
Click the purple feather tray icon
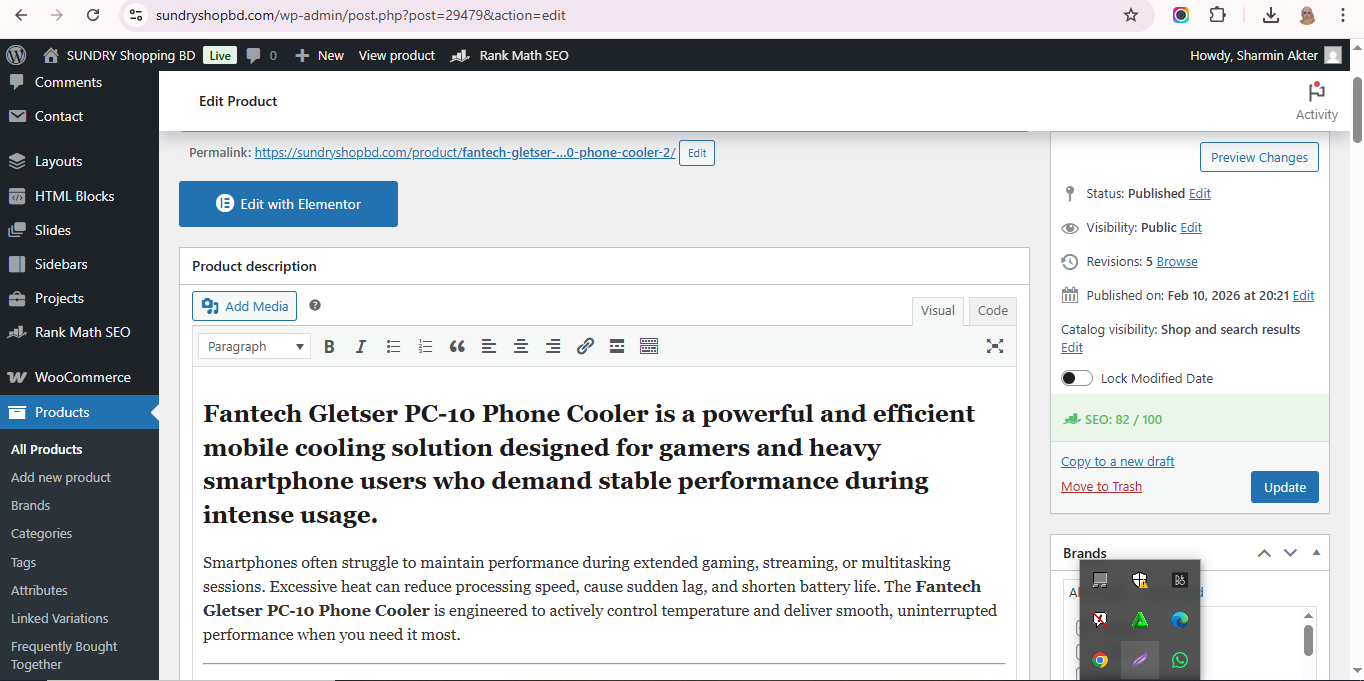pyautogui.click(x=1140, y=660)
